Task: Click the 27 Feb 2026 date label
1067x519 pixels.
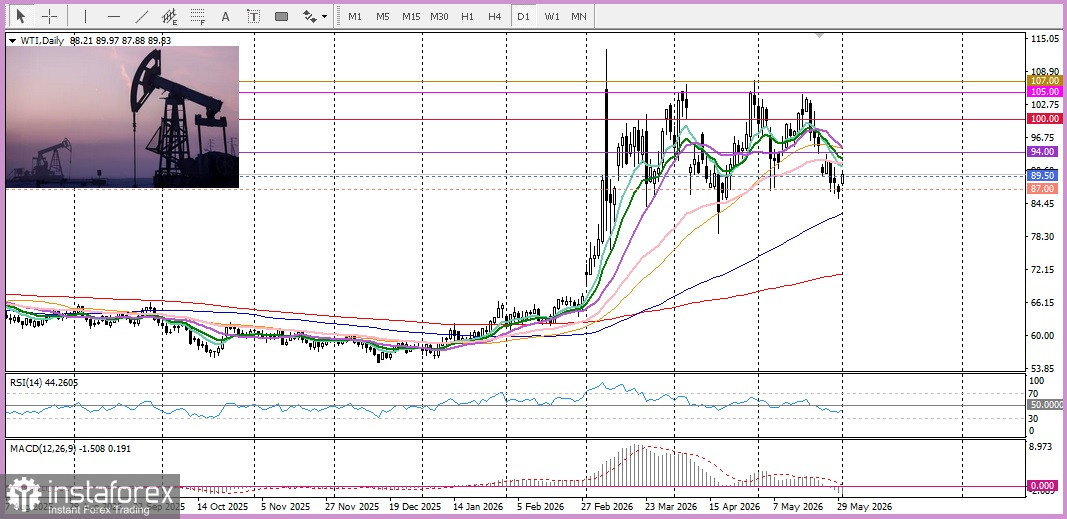Action: (x=606, y=507)
